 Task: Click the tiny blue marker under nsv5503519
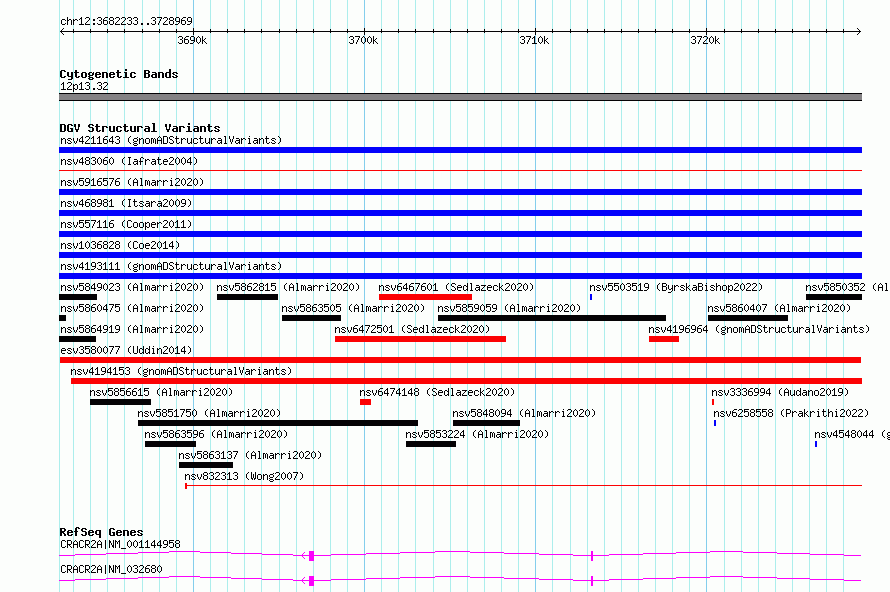(591, 297)
